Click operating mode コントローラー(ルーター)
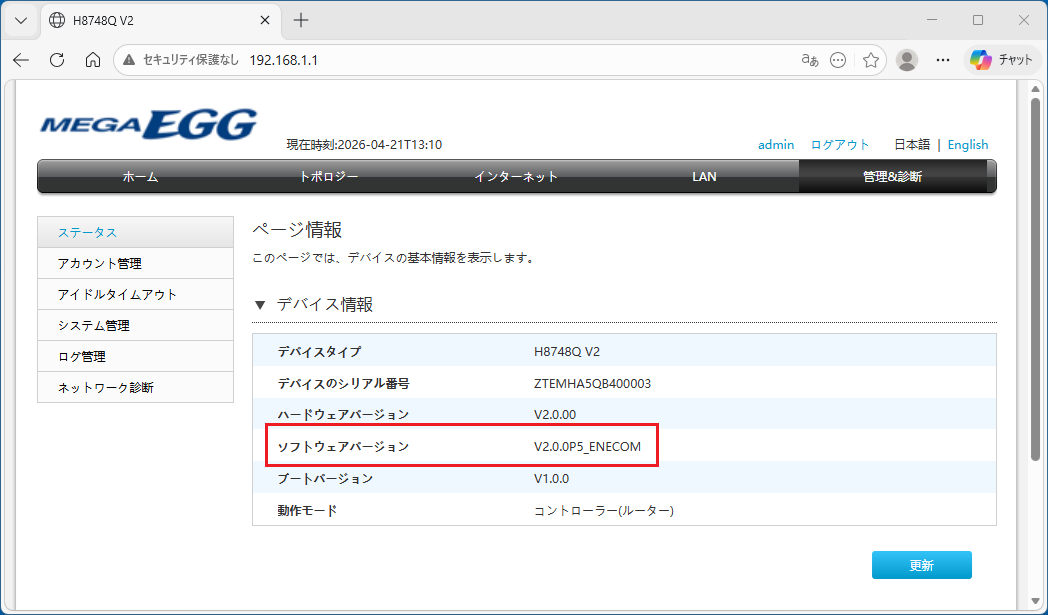Viewport: 1048px width, 615px height. tap(604, 511)
